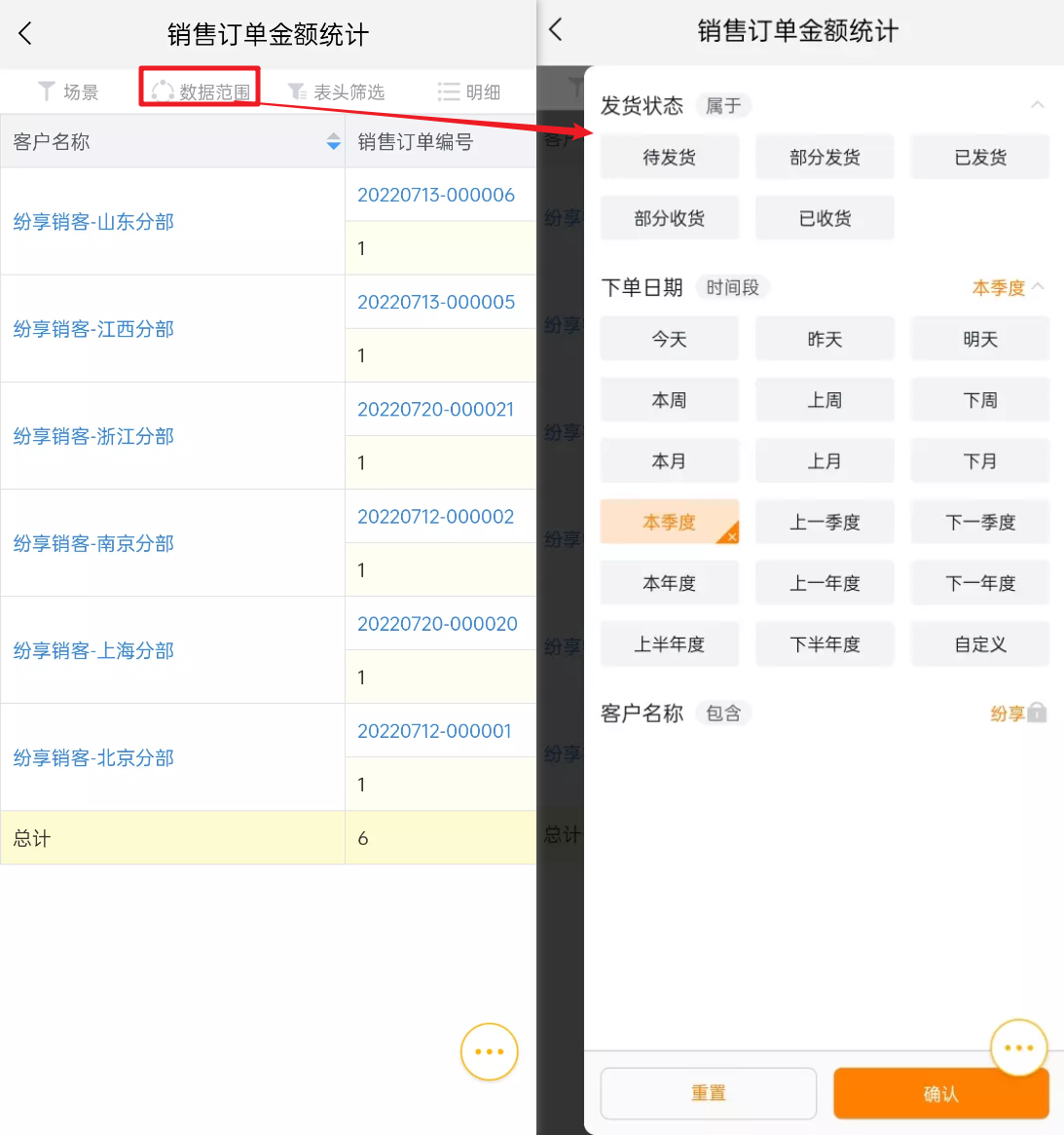1064x1135 pixels.
Task: Open customer 纷享销客-浙江分部
Action: [x=93, y=436]
